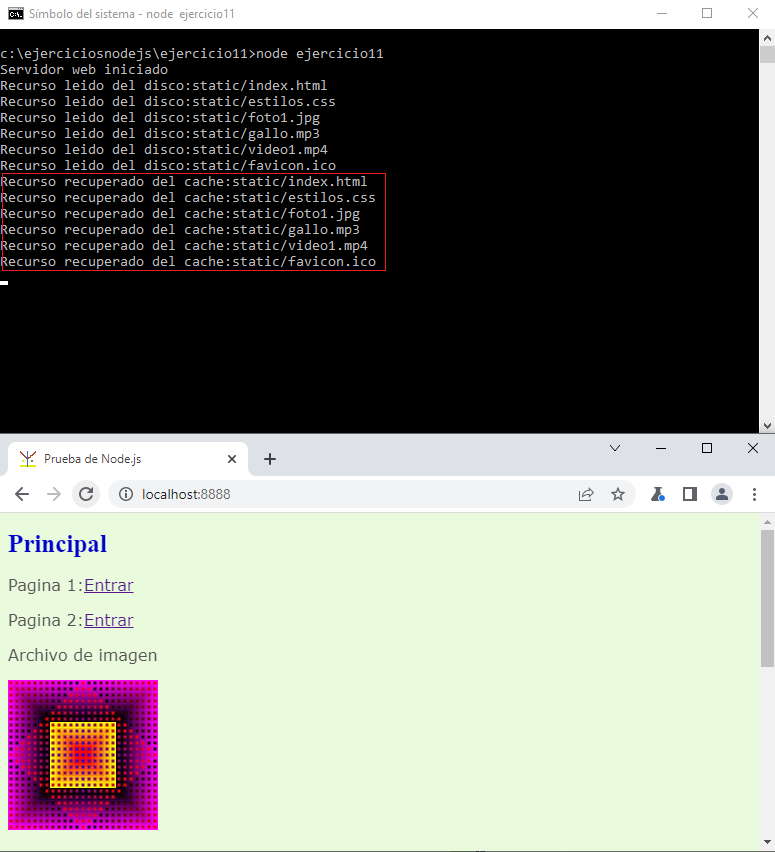
Task: Maximize the command prompt window
Action: pos(707,14)
